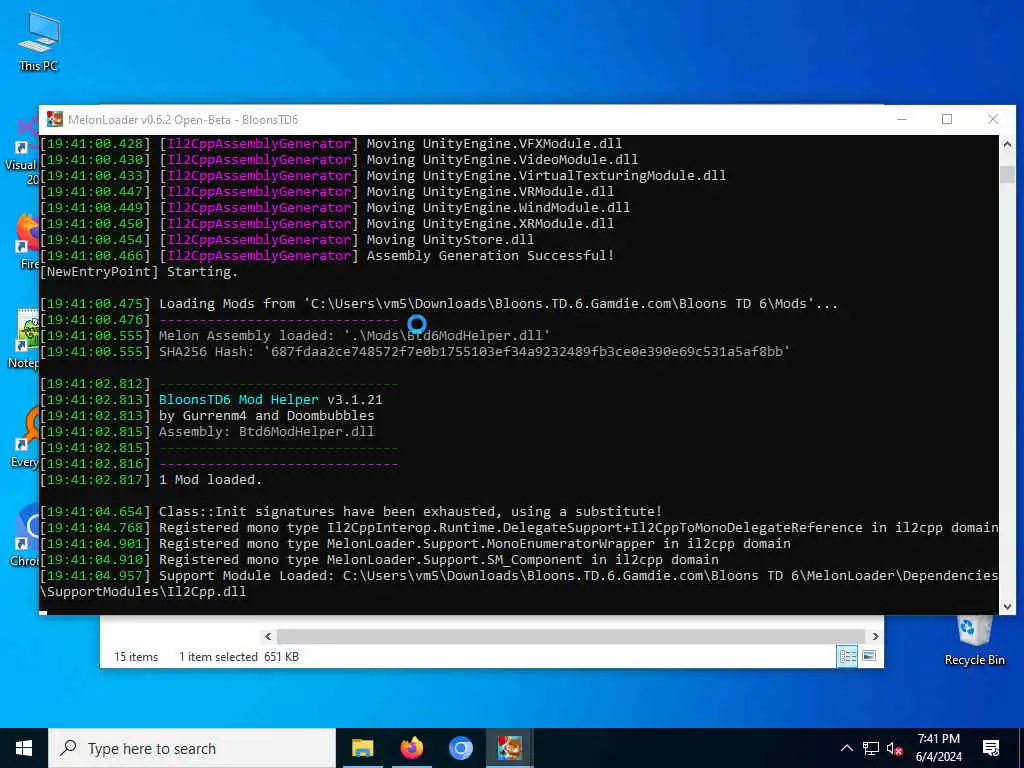Open network status tray icon

871,748
